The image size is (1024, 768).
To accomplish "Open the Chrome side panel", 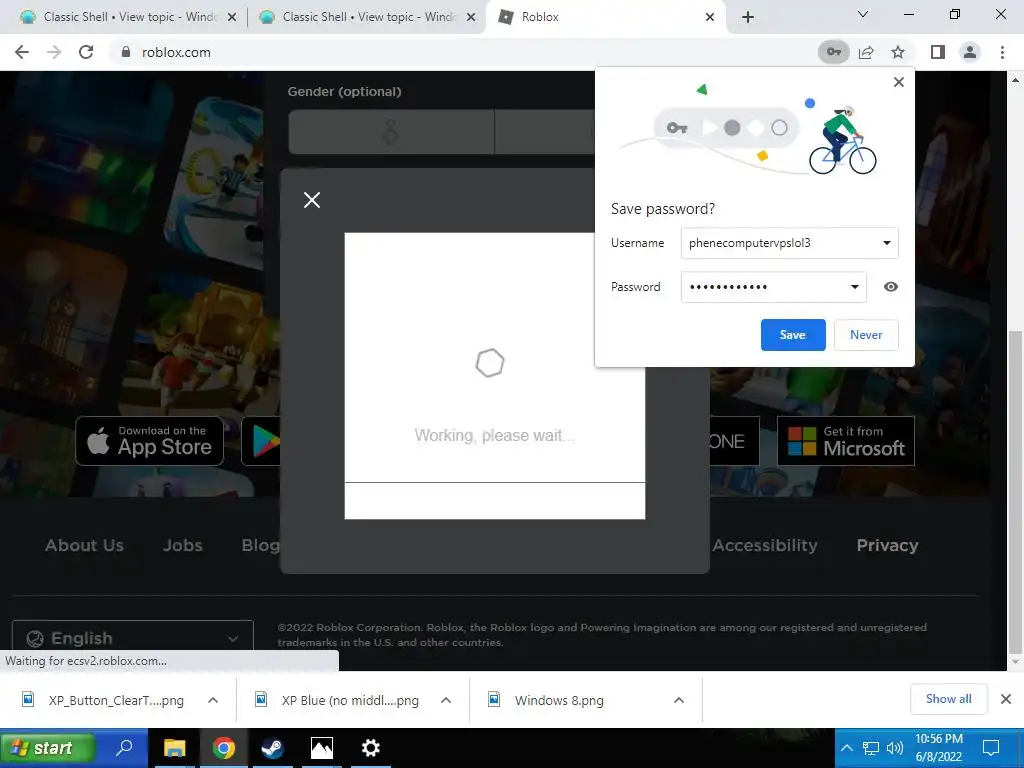I will point(938,52).
